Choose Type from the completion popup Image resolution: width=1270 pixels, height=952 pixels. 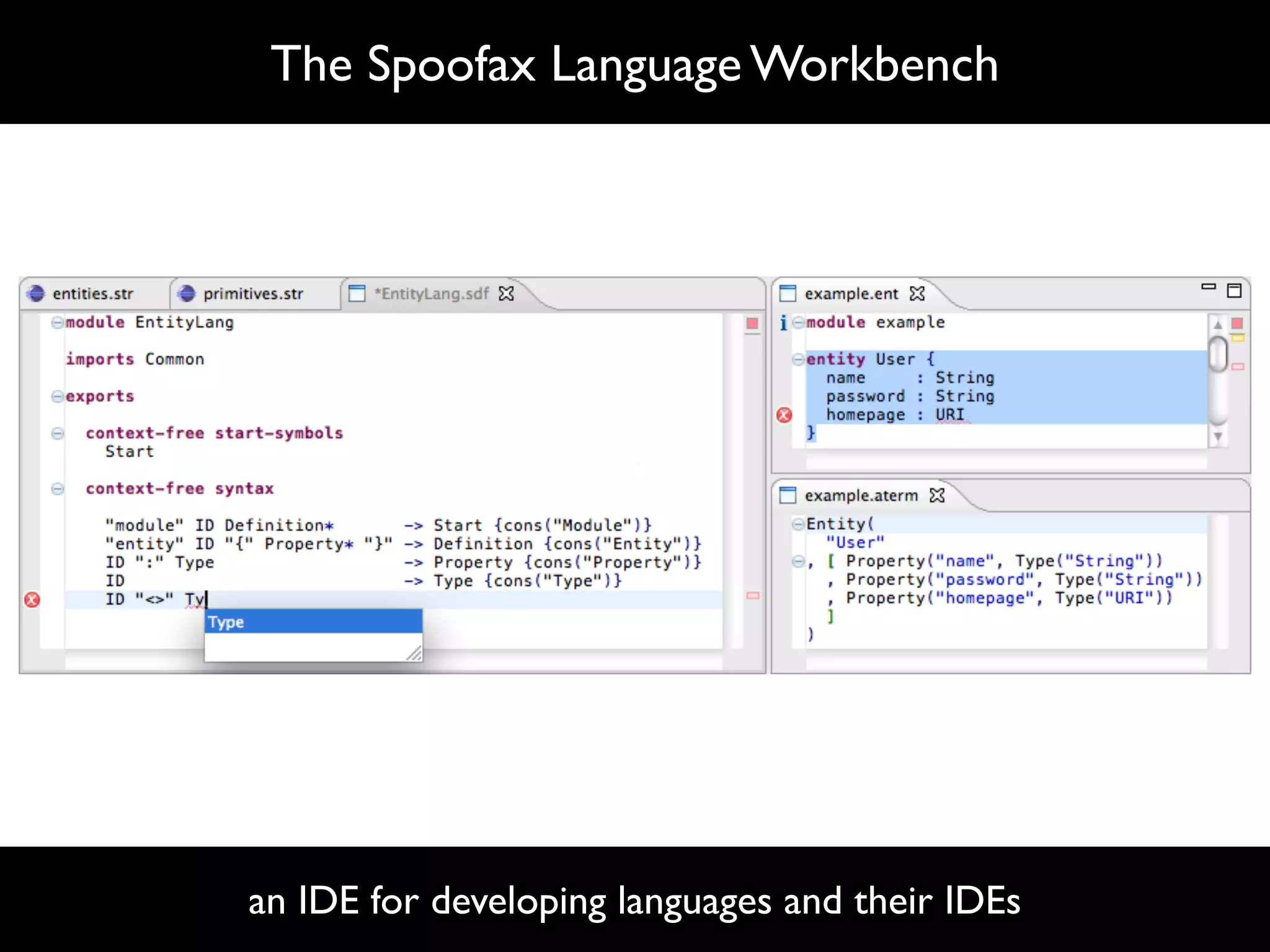pos(313,622)
